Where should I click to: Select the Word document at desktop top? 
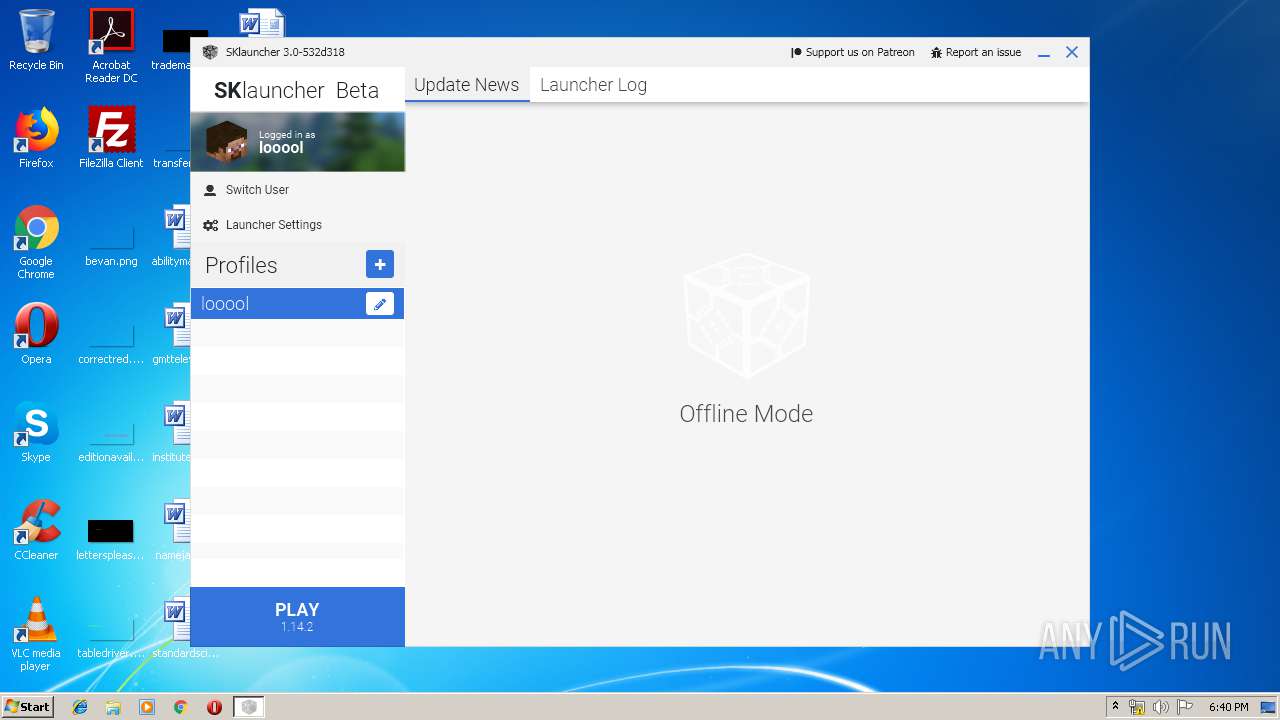(x=262, y=24)
